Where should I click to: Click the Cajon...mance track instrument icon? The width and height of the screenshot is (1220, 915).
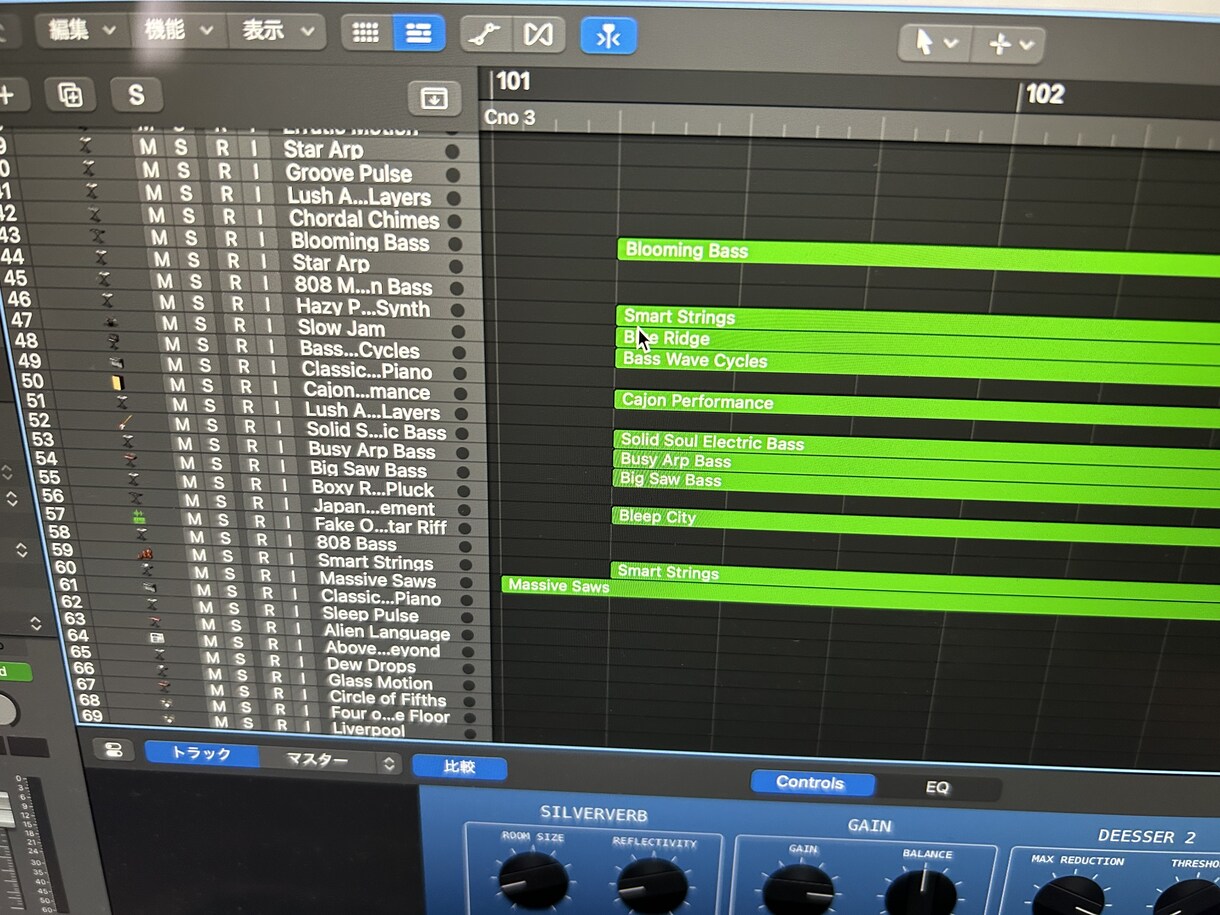click(x=118, y=382)
